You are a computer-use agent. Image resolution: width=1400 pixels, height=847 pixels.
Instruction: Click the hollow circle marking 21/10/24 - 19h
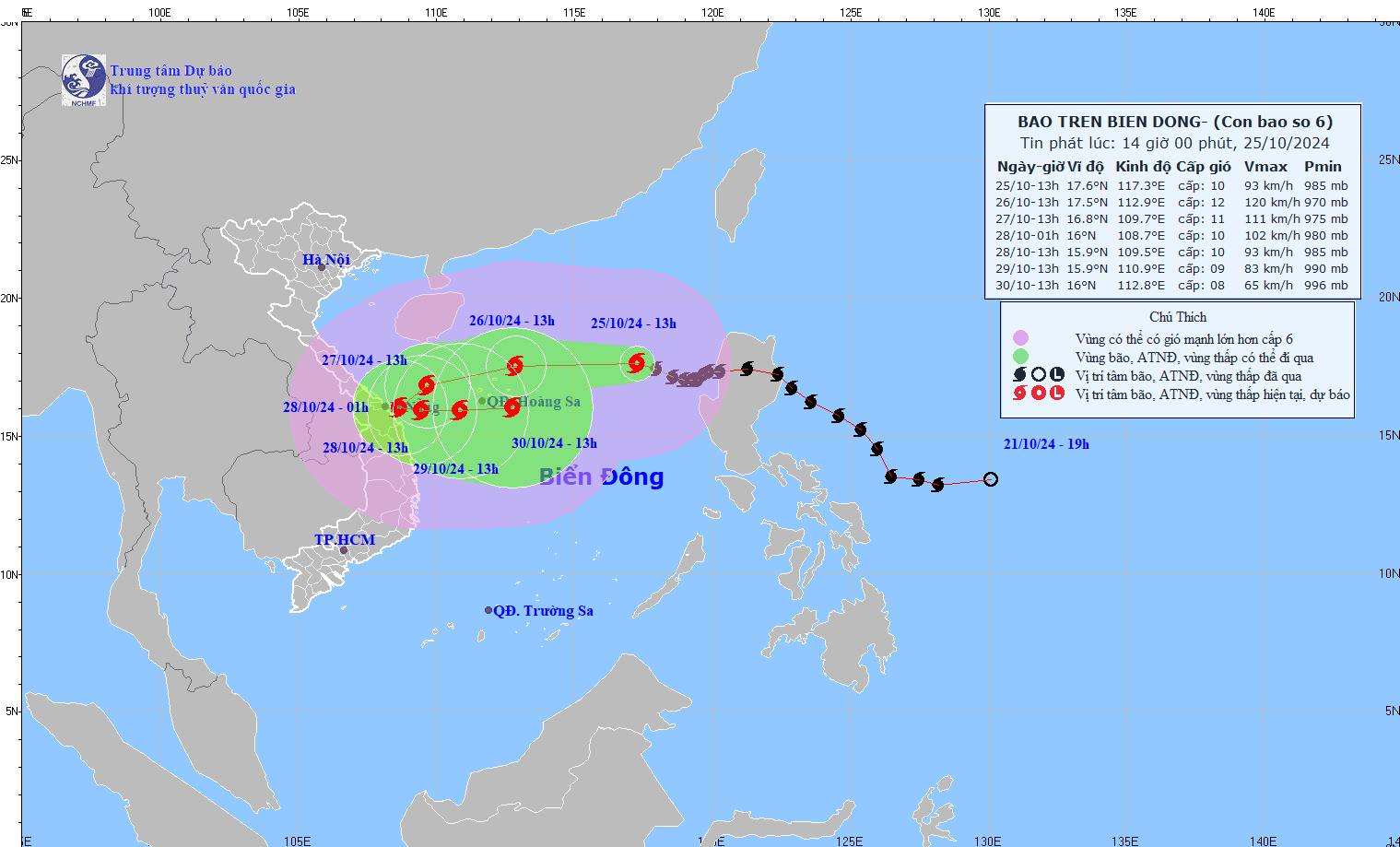pyautogui.click(x=991, y=479)
